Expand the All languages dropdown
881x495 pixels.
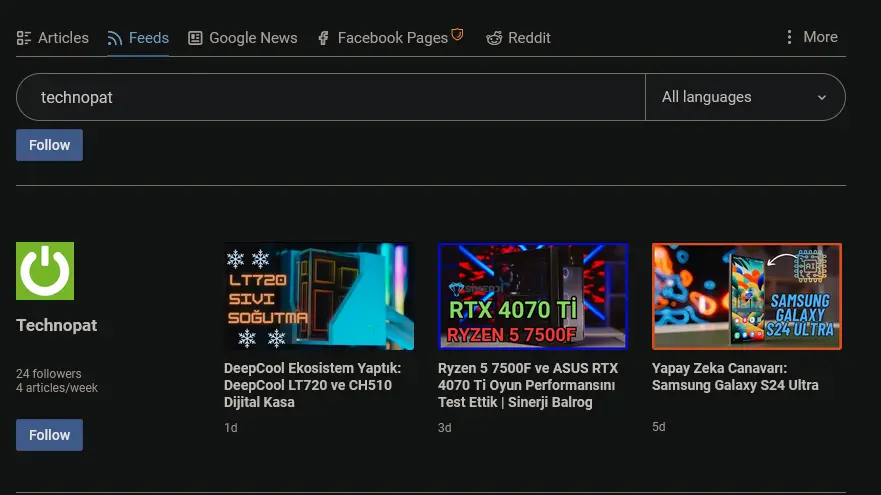tap(745, 97)
